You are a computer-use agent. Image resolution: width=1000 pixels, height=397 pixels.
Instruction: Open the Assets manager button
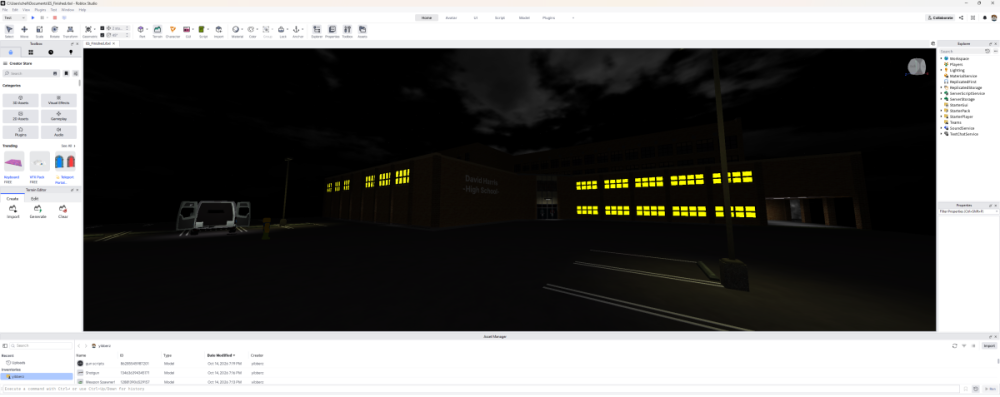(363, 31)
